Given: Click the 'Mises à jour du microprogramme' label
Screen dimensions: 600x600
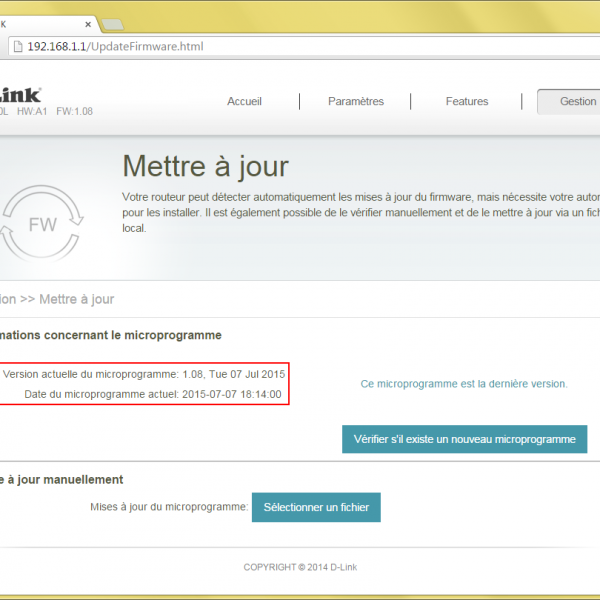Looking at the screenshot, I should click(x=168, y=507).
